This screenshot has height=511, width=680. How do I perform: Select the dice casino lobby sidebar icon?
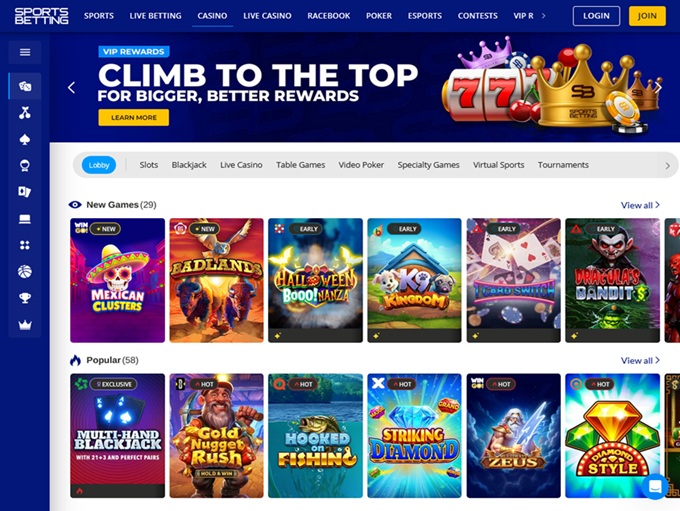[x=25, y=86]
